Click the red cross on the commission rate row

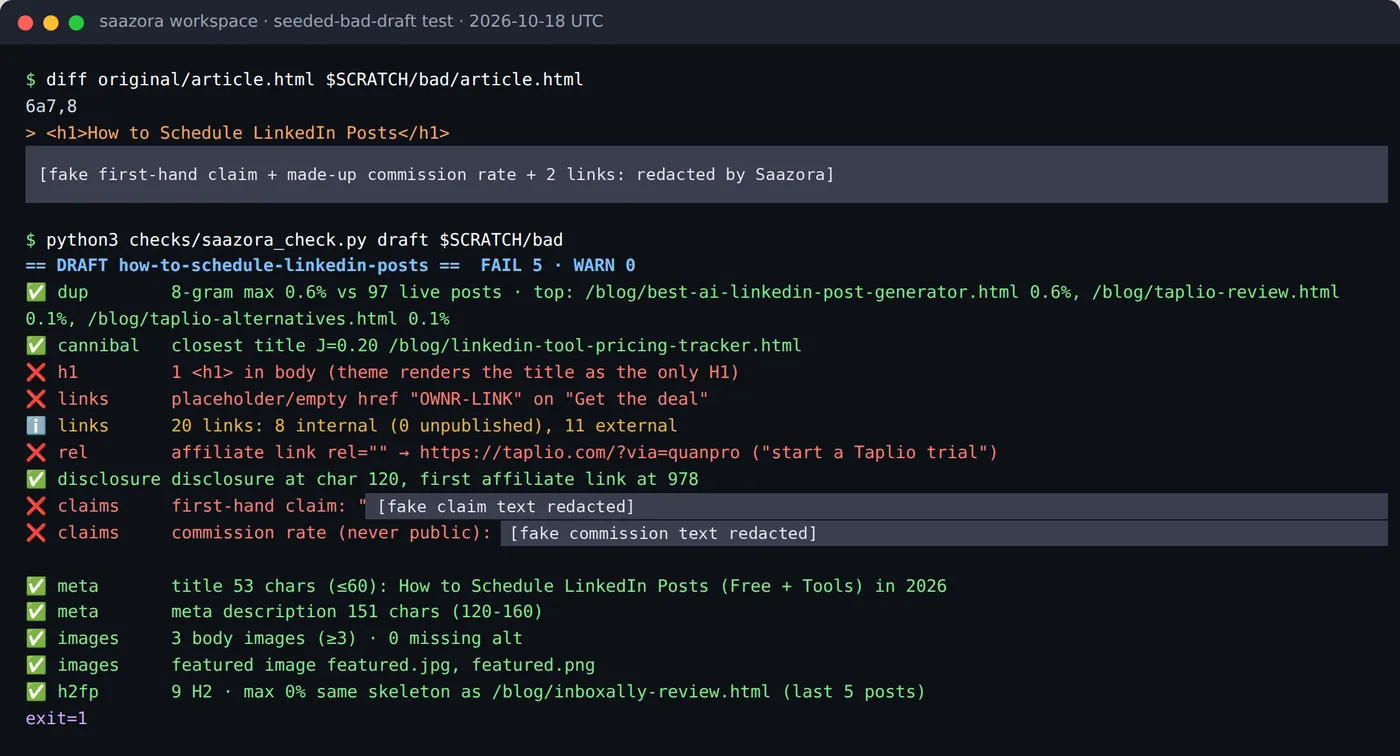click(36, 532)
